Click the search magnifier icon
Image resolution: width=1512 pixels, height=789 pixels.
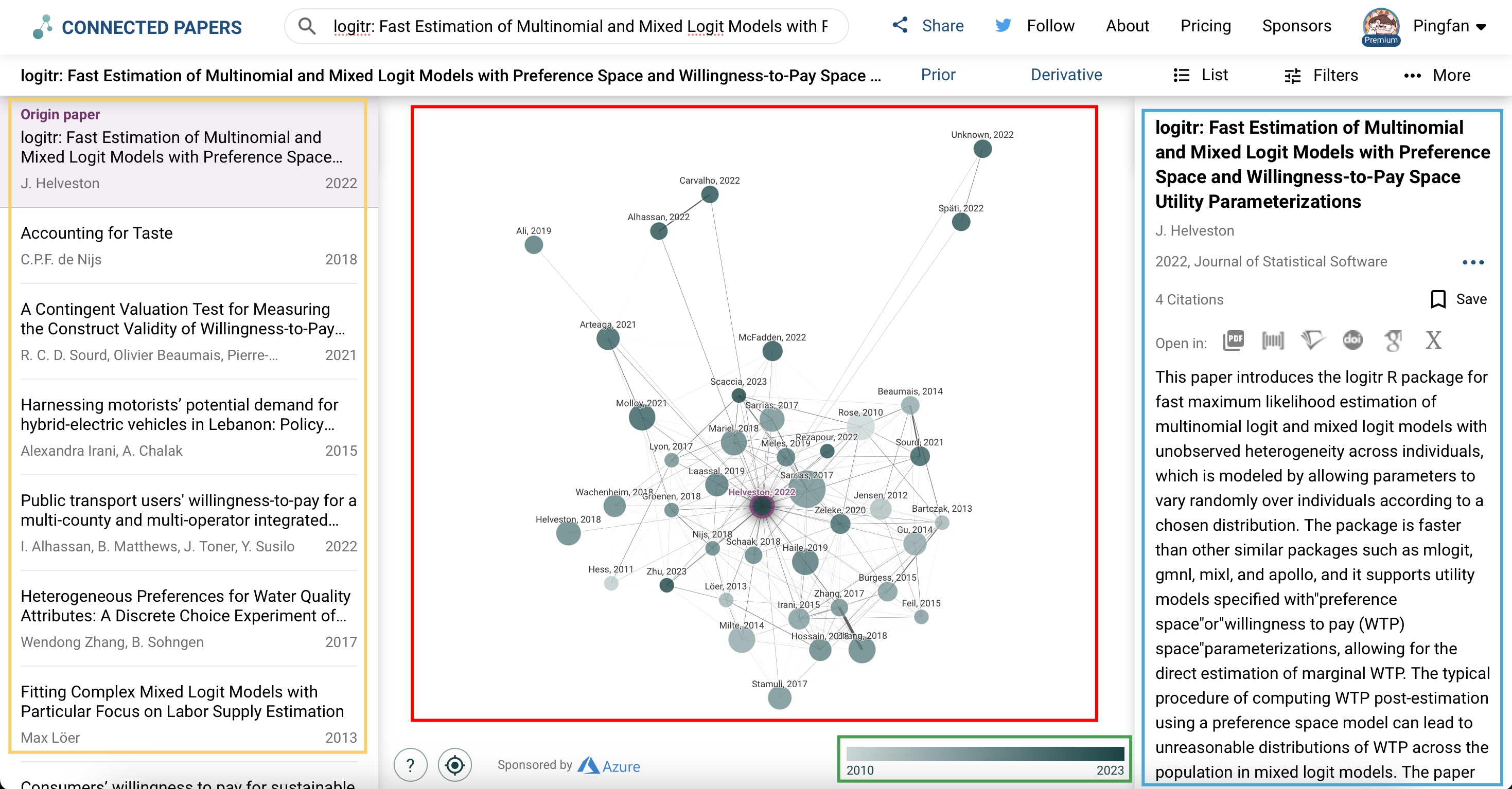(306, 26)
